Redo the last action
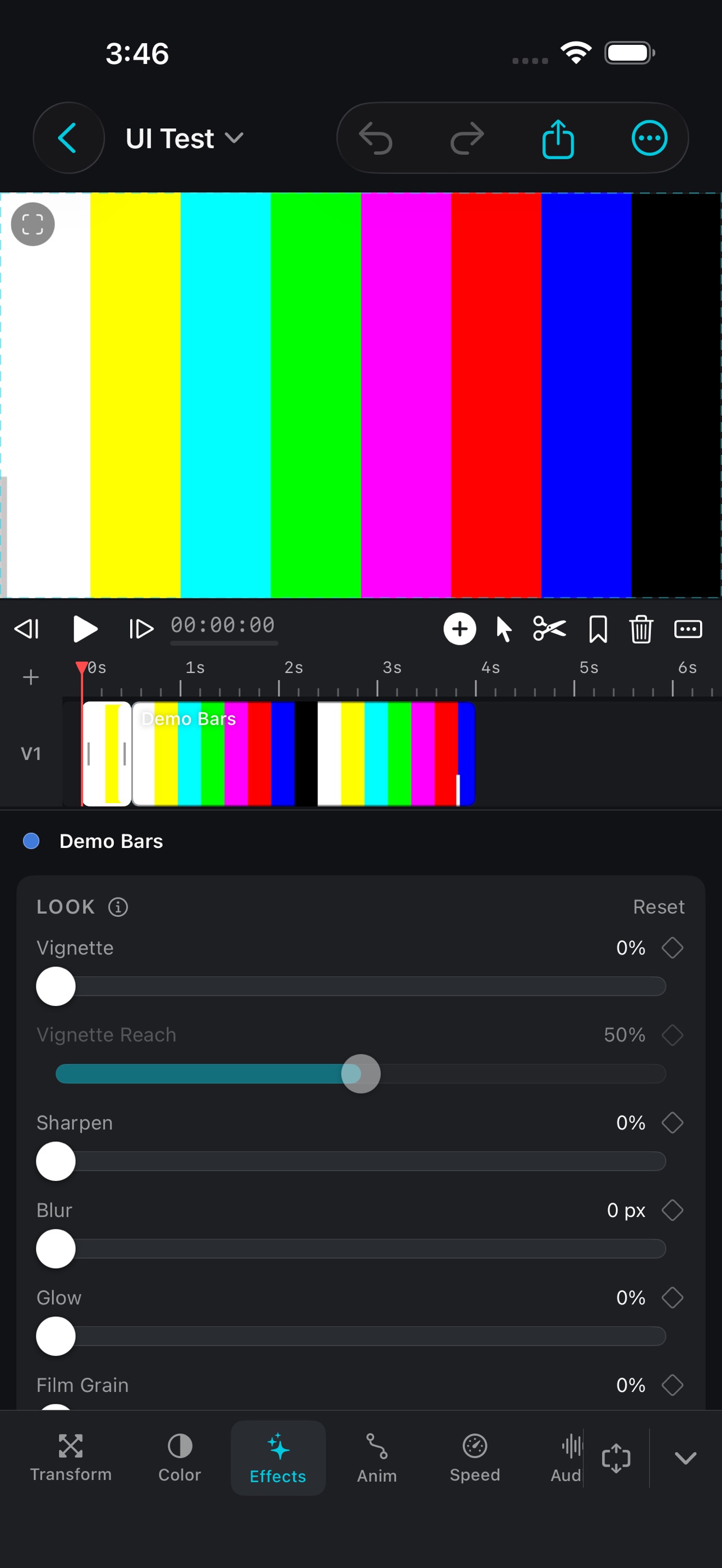Screen dimensions: 722x1568 pyautogui.click(x=467, y=138)
